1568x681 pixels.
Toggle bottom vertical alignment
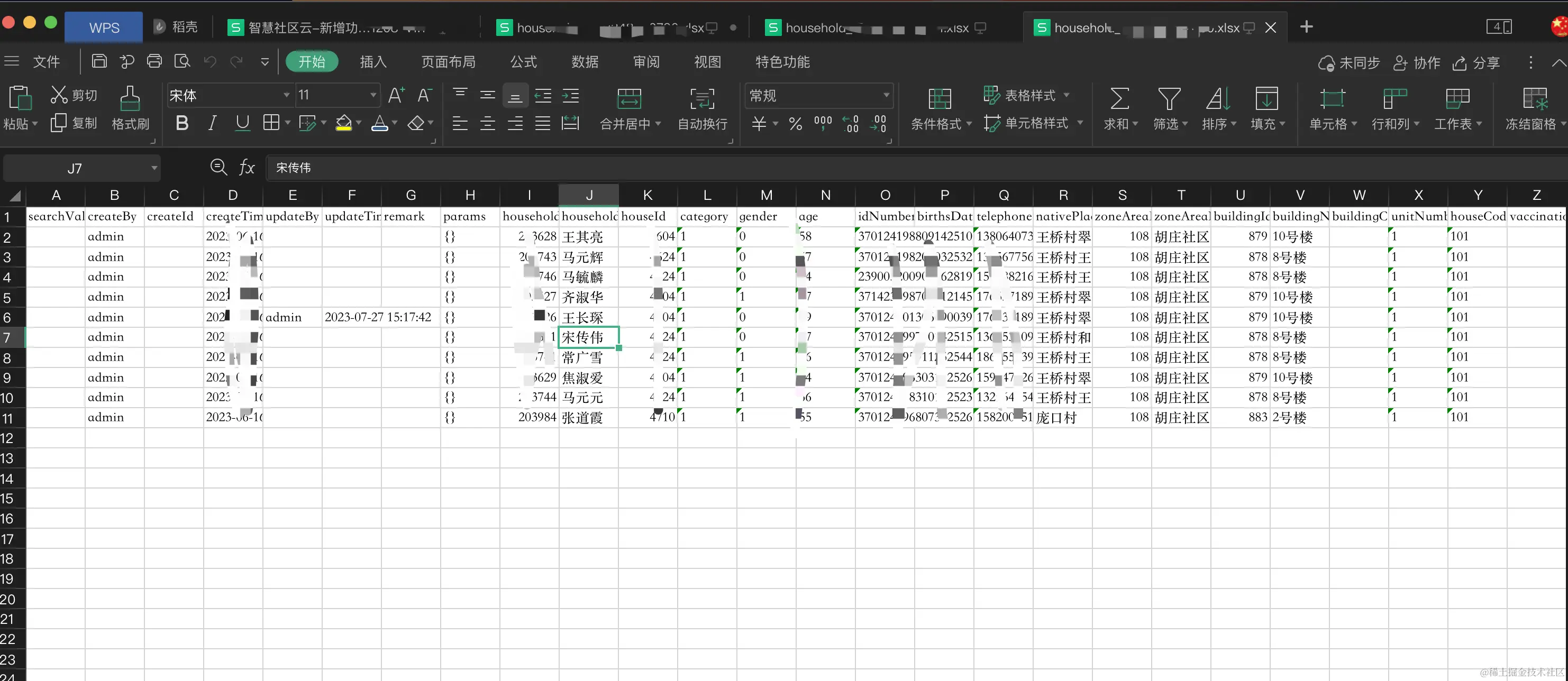point(515,96)
